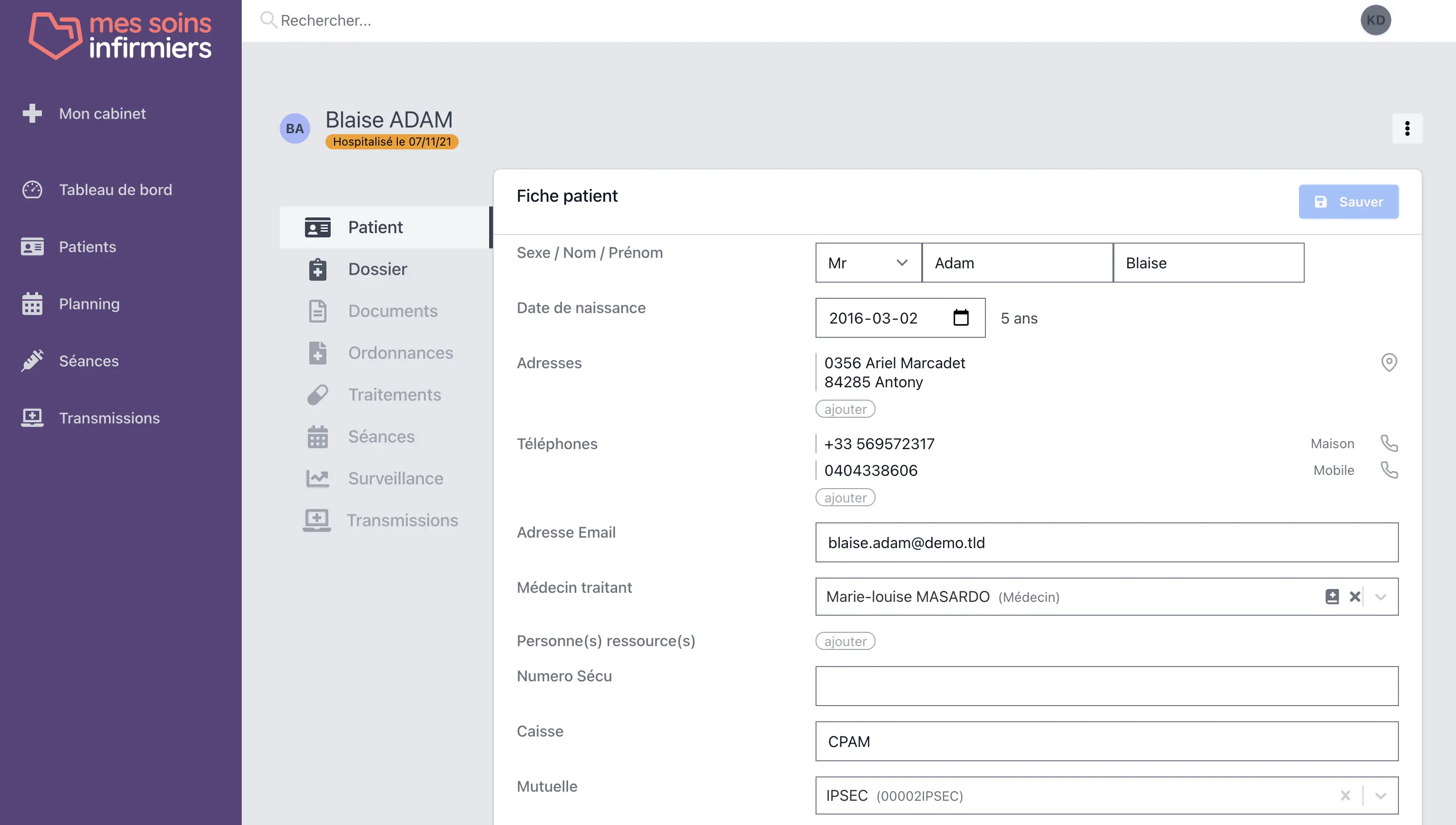Viewport: 1456px width, 825px height.
Task: Click the BA patient avatar
Action: (x=295, y=128)
